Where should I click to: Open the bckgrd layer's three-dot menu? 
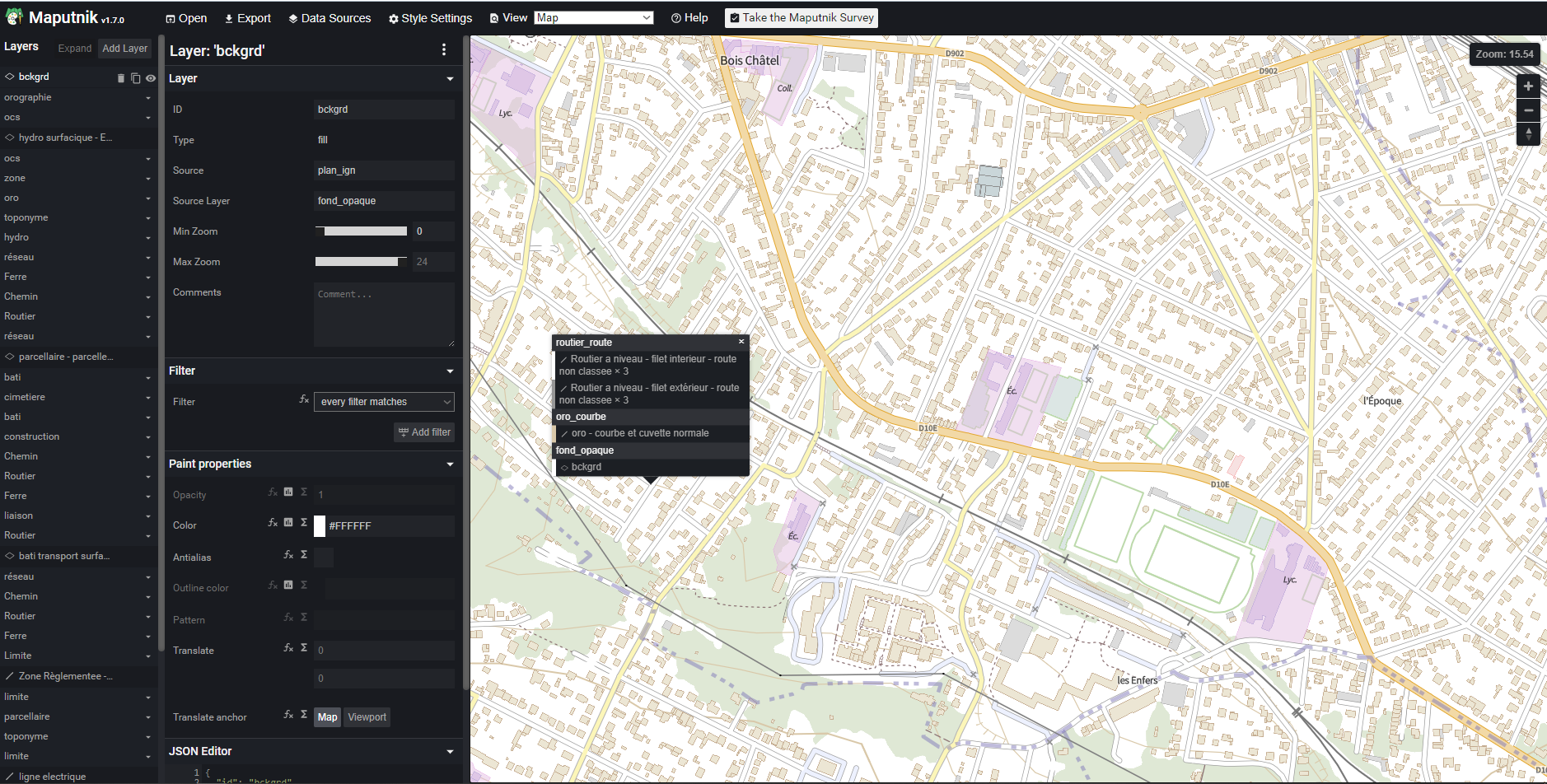pyautogui.click(x=444, y=50)
